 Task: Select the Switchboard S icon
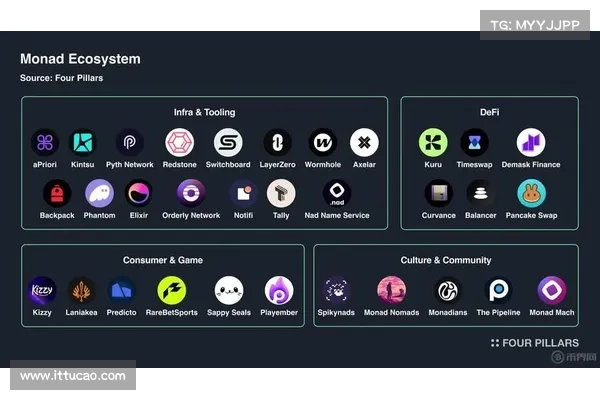point(228,143)
